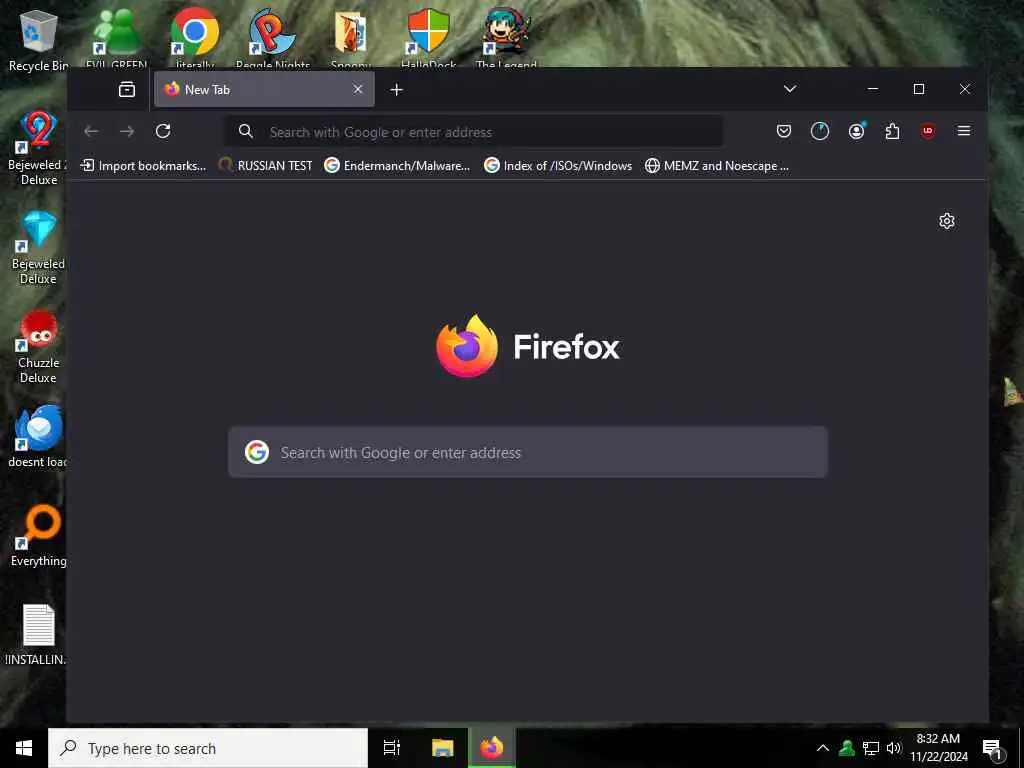Screen dimensions: 1024x768
Task: Open the clock showing 8:32 AM
Action: click(x=938, y=748)
